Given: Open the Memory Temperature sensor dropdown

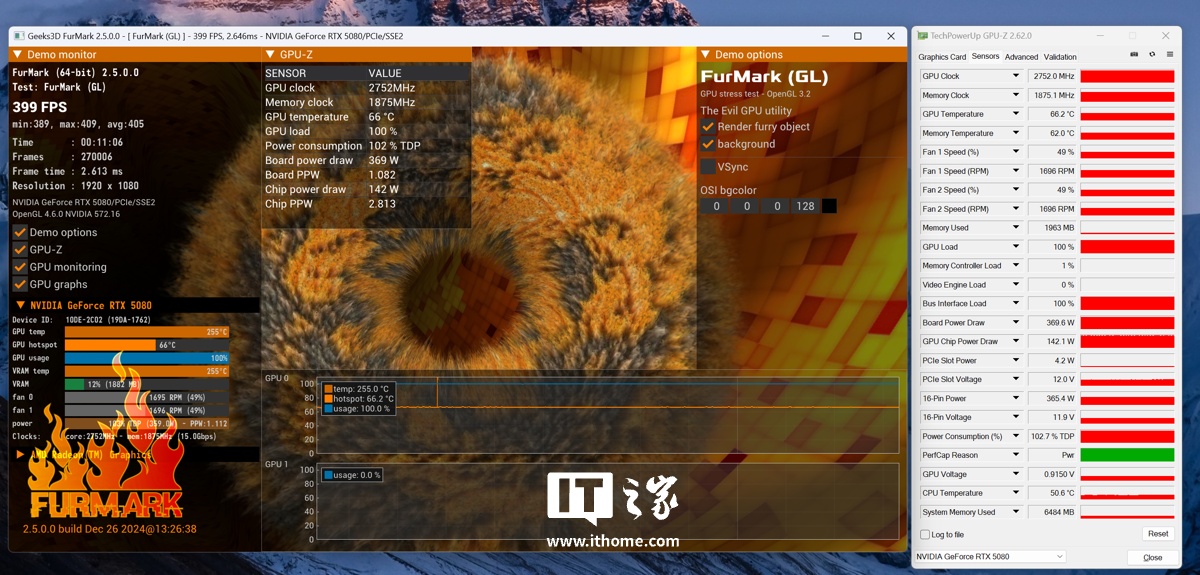Looking at the screenshot, I should (1016, 133).
